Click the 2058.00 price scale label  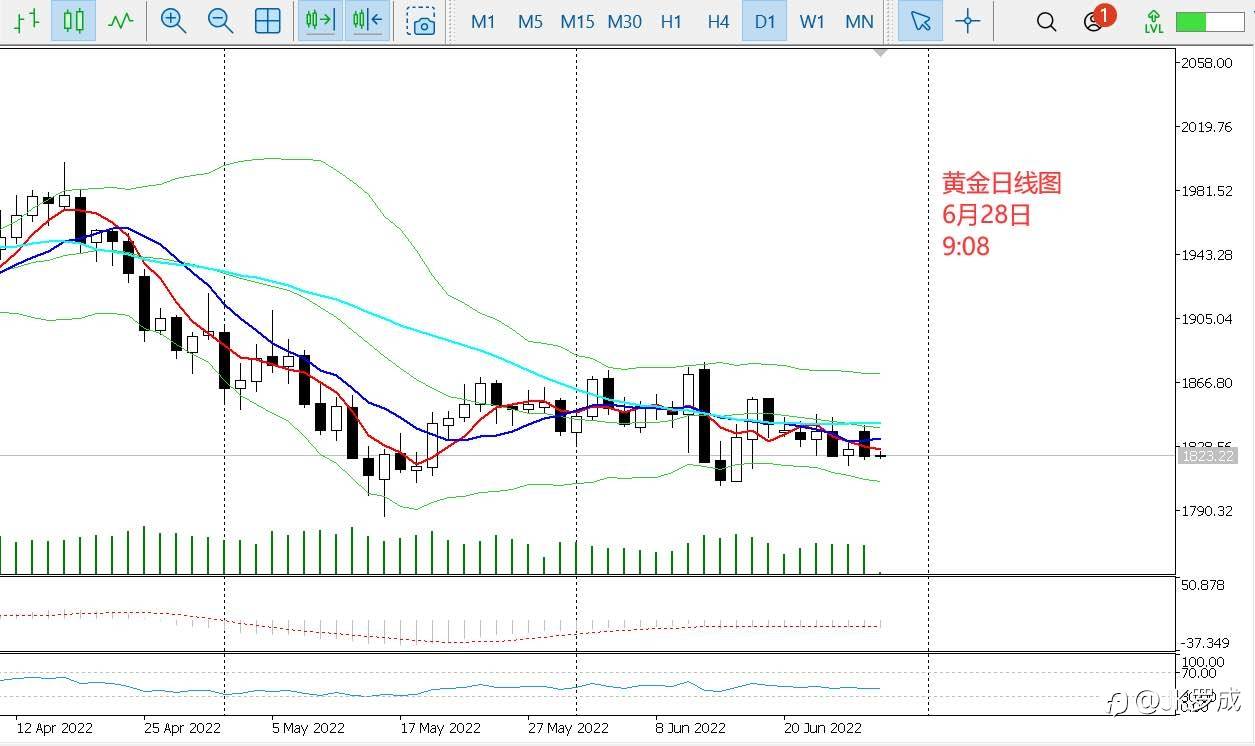click(x=1206, y=63)
